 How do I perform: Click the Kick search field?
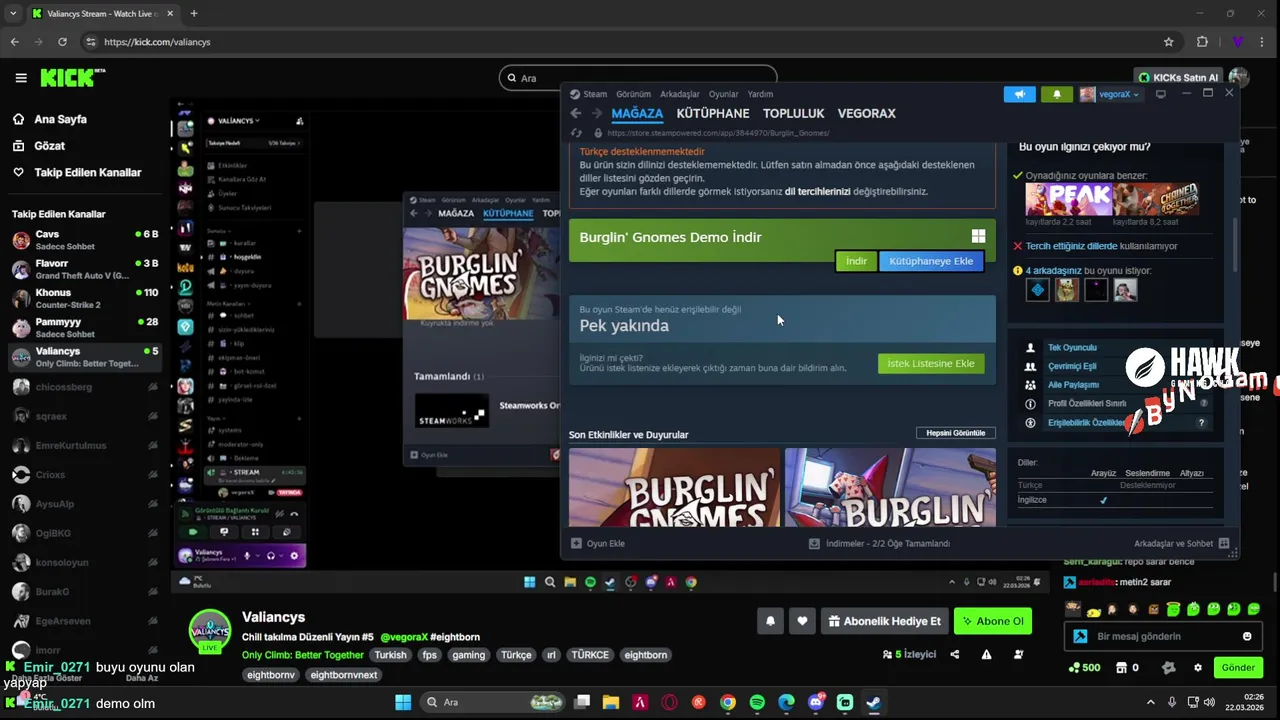click(x=638, y=78)
